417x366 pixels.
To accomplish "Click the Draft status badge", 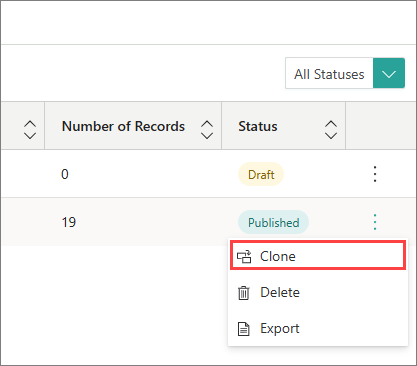I will [261, 174].
